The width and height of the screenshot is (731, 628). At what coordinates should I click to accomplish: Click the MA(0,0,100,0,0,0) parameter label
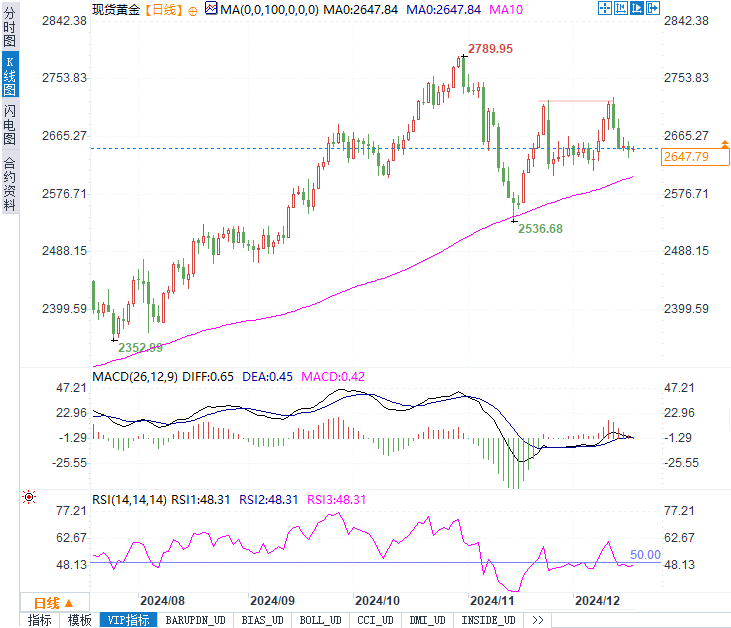coord(269,9)
